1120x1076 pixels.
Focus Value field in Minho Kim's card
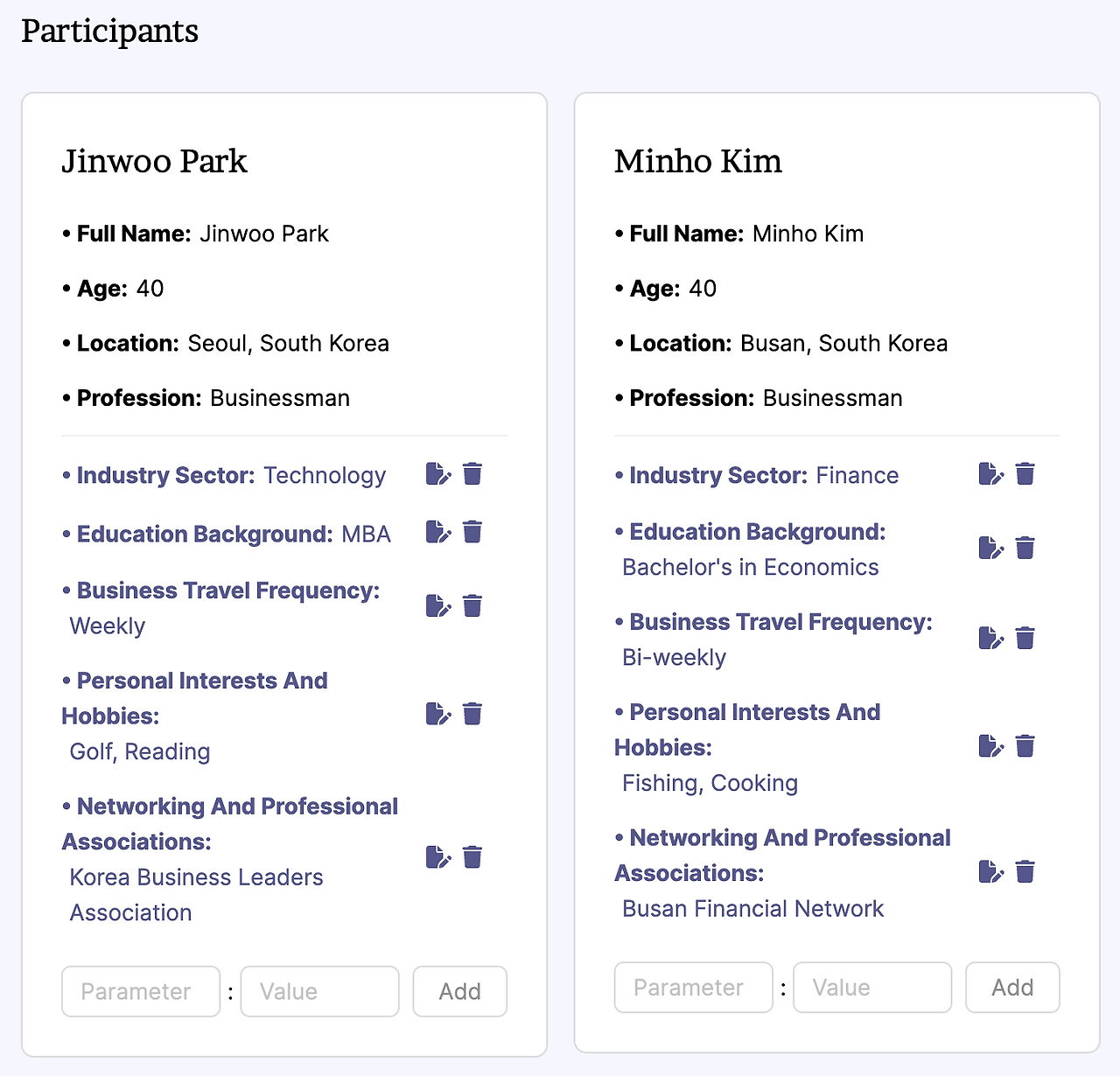click(x=871, y=988)
